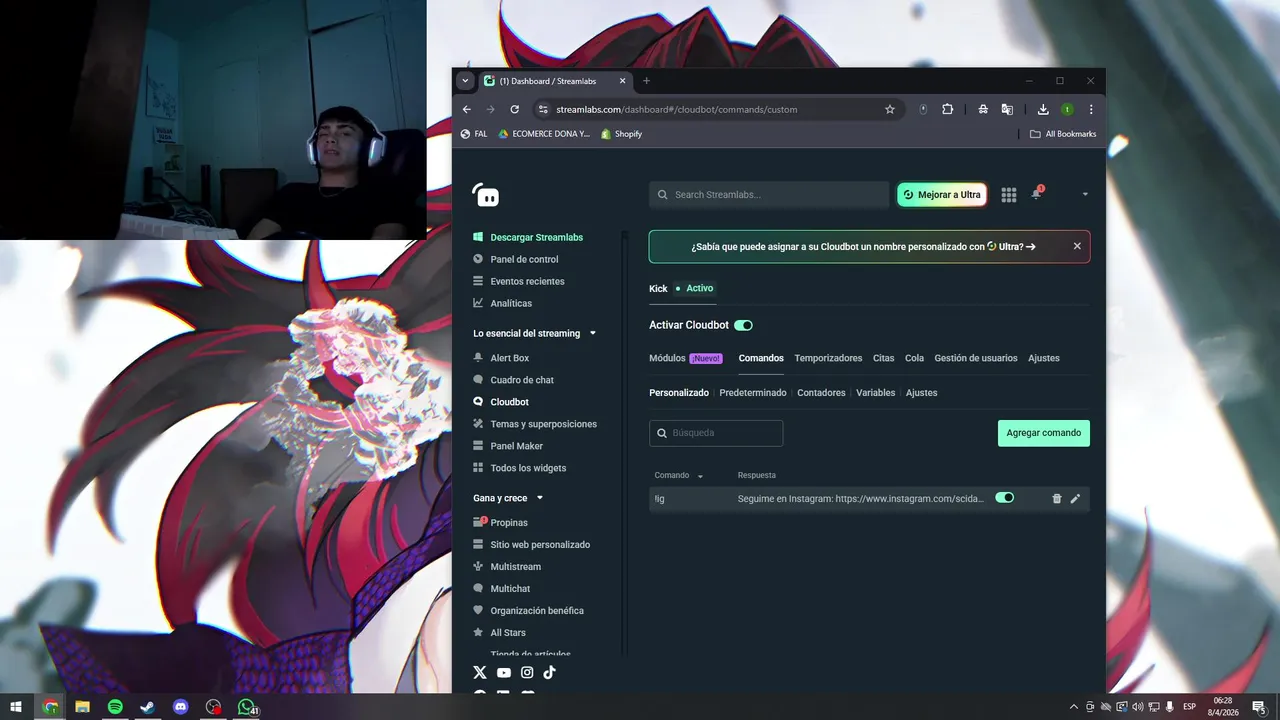This screenshot has width=1280, height=720.
Task: Focus the Search Streamlabs field
Action: tap(769, 195)
